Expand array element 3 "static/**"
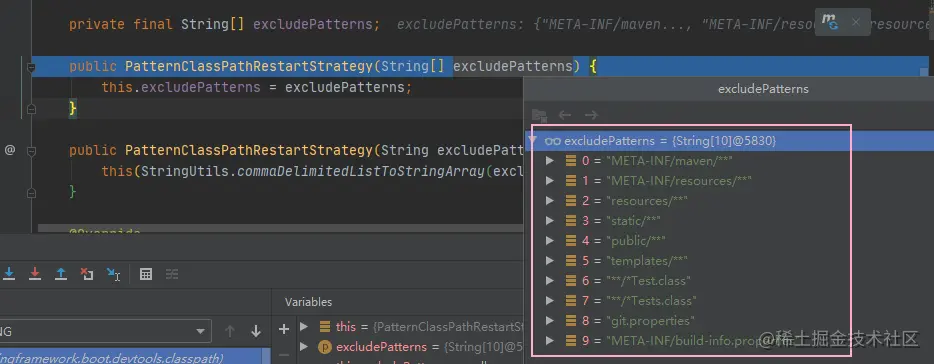Viewport: 934px width, 364px height. pyautogui.click(x=550, y=220)
